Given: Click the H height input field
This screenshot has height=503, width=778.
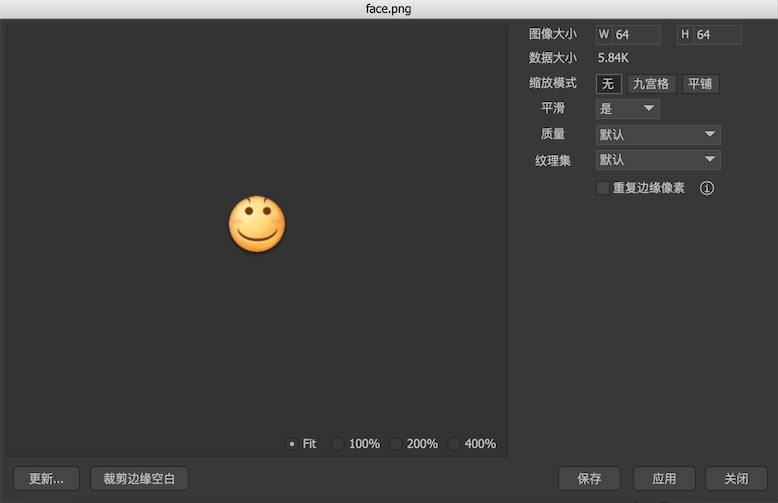Looking at the screenshot, I should [710, 35].
